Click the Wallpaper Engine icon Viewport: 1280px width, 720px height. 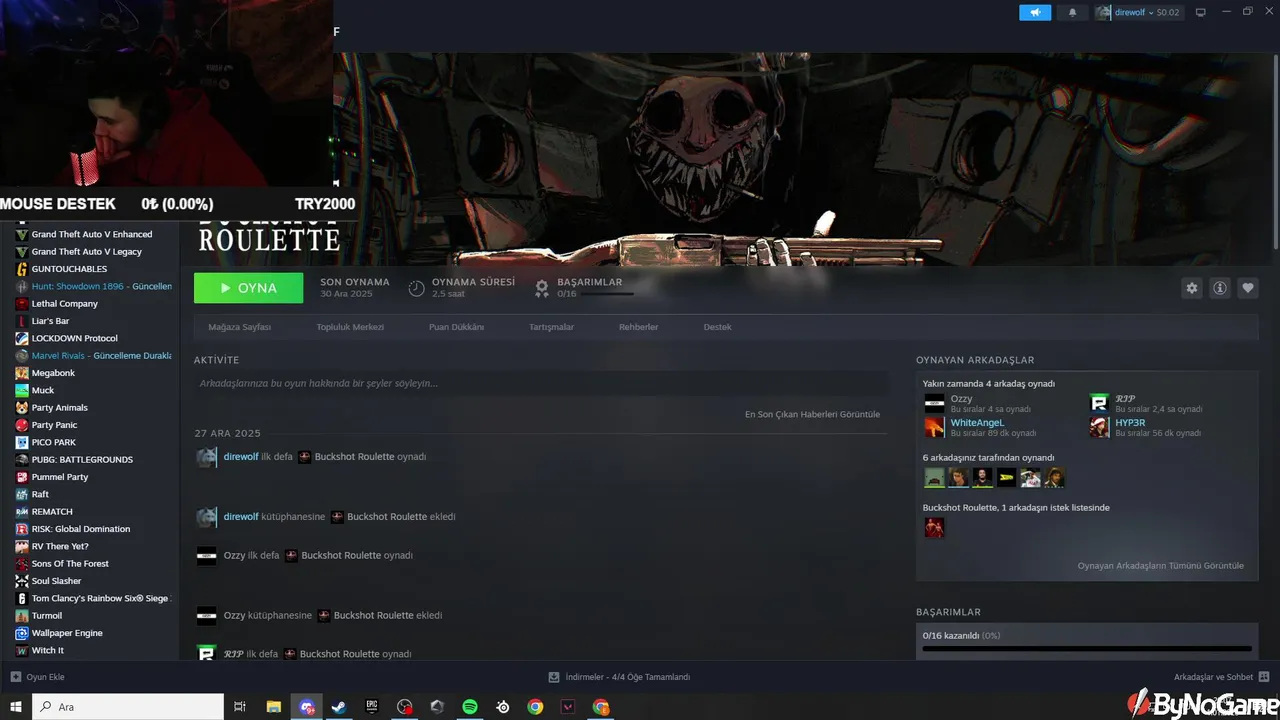(x=22, y=633)
